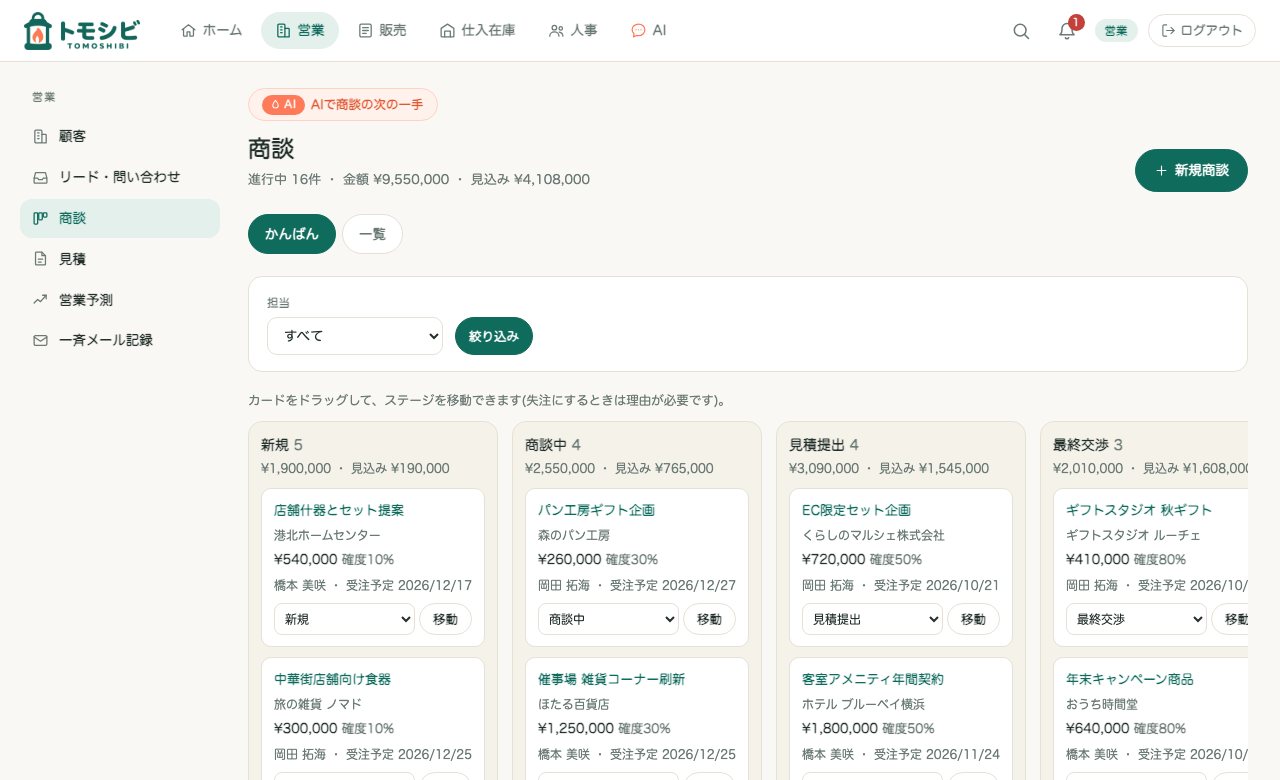
Task: Click the home icon beside ホーム
Action: [188, 31]
